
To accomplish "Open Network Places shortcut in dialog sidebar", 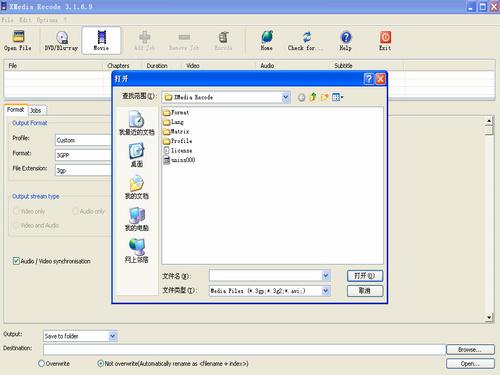I will (137, 251).
